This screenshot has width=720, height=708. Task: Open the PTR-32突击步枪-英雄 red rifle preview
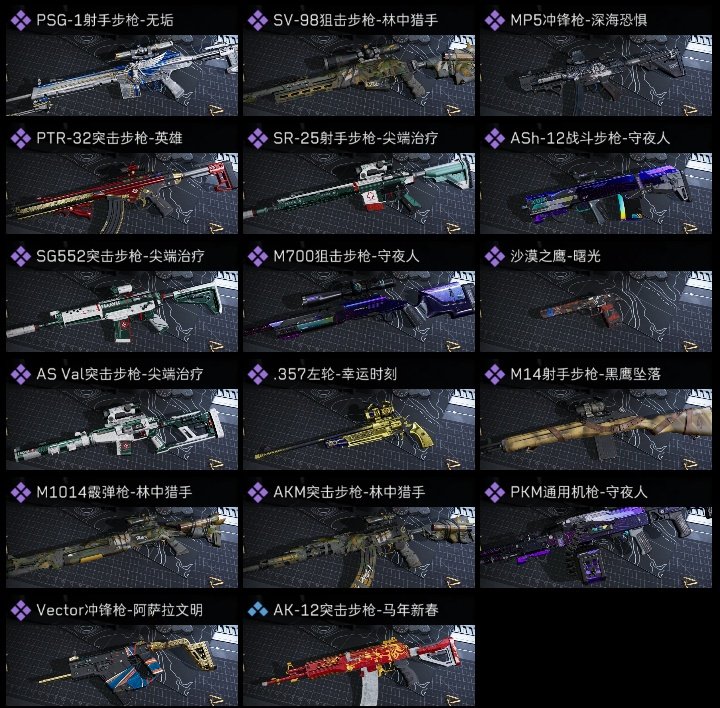click(122, 193)
